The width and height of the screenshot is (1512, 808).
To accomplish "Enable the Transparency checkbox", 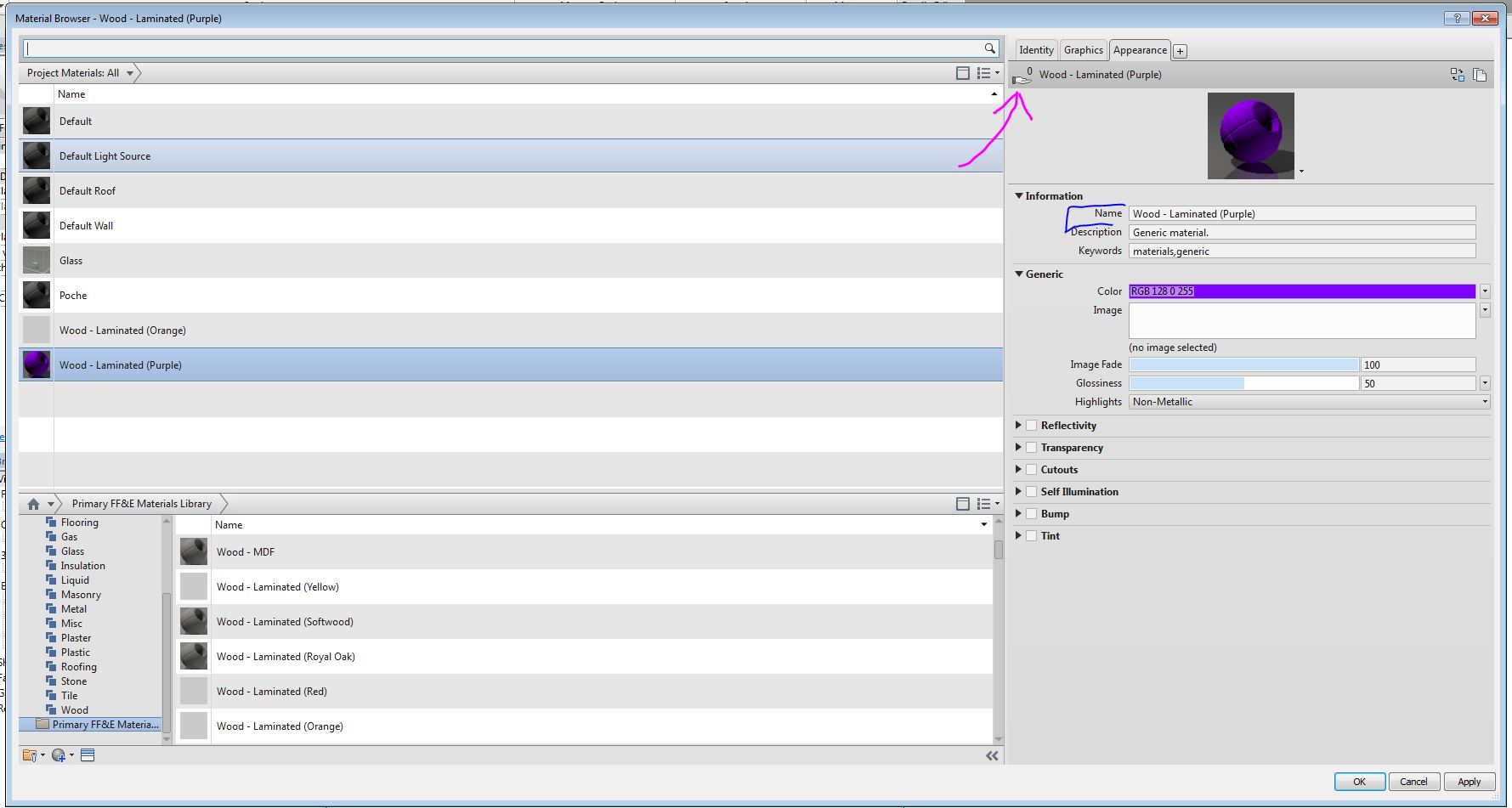I will point(1031,448).
